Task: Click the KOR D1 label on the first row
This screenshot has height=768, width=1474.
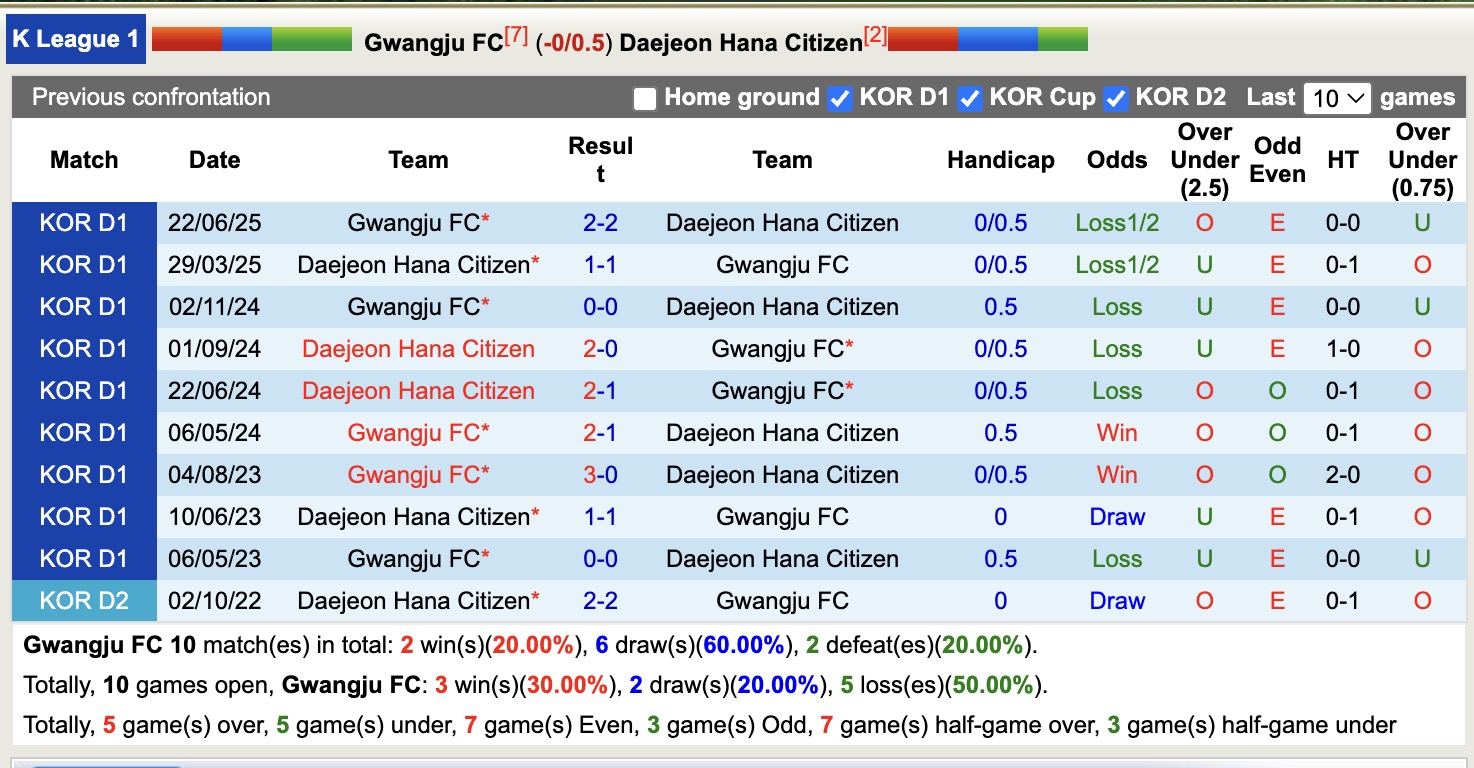Action: tap(84, 223)
